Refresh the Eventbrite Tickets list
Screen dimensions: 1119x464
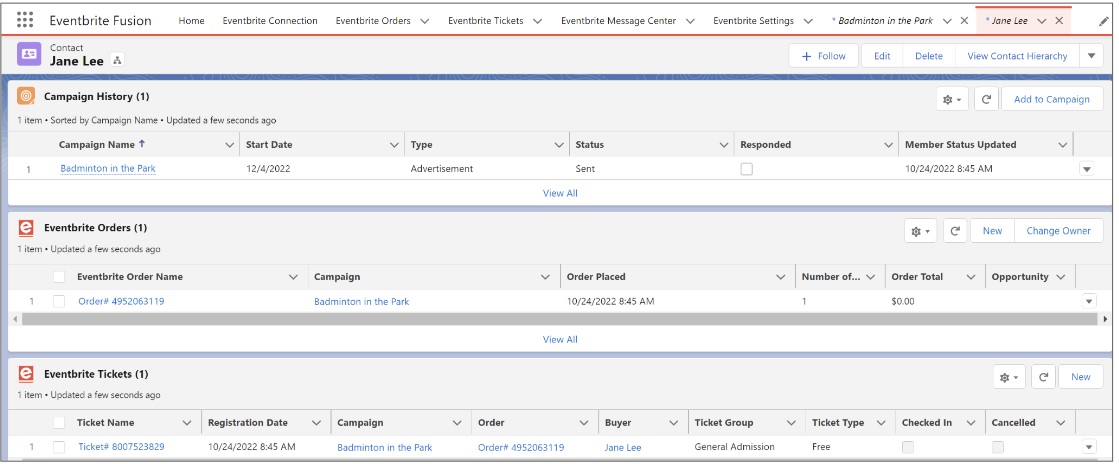(x=1043, y=377)
